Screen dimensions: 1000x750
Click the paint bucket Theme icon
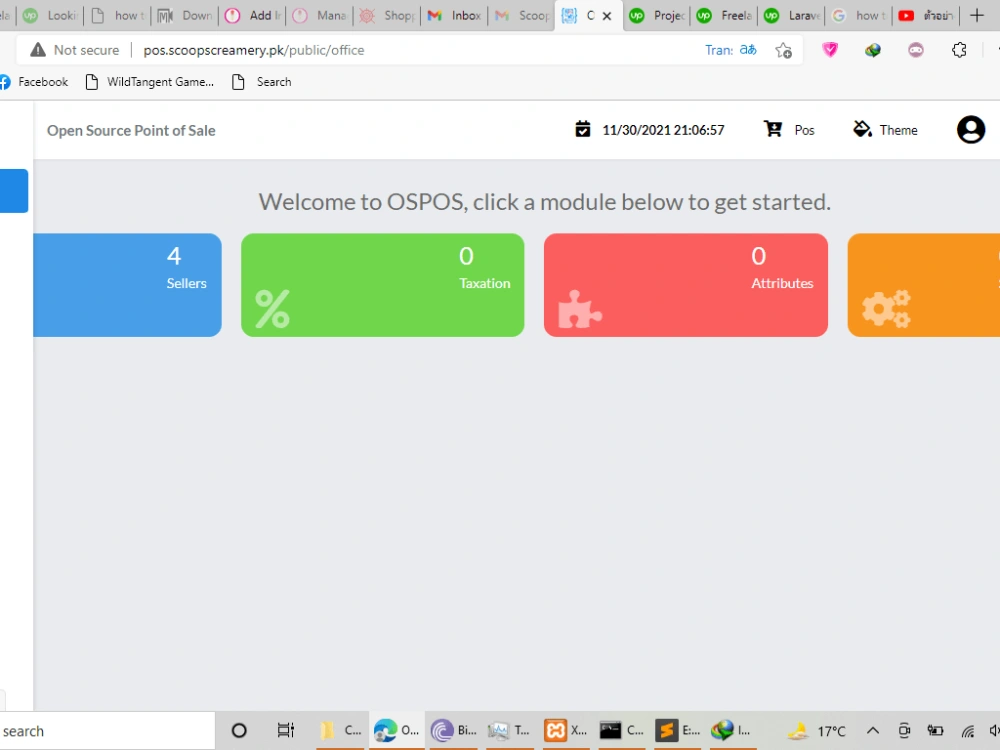click(862, 129)
